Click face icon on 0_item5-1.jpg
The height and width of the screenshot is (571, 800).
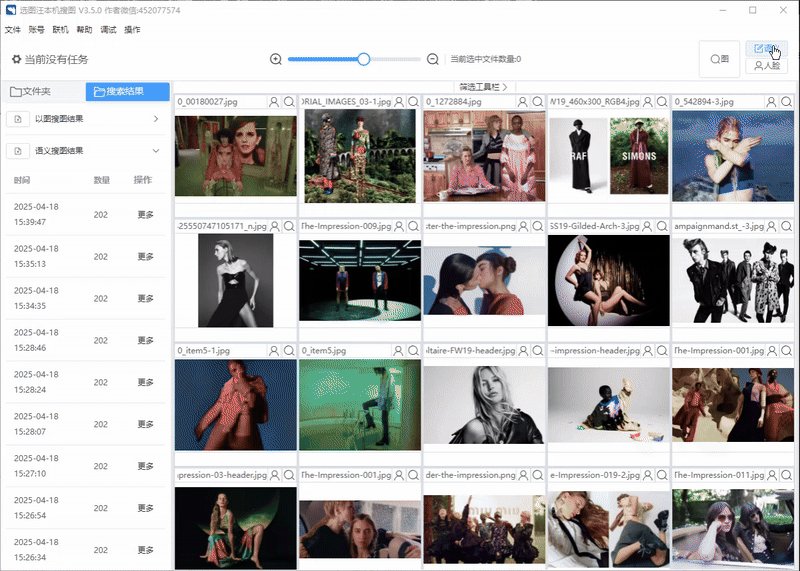point(274,352)
